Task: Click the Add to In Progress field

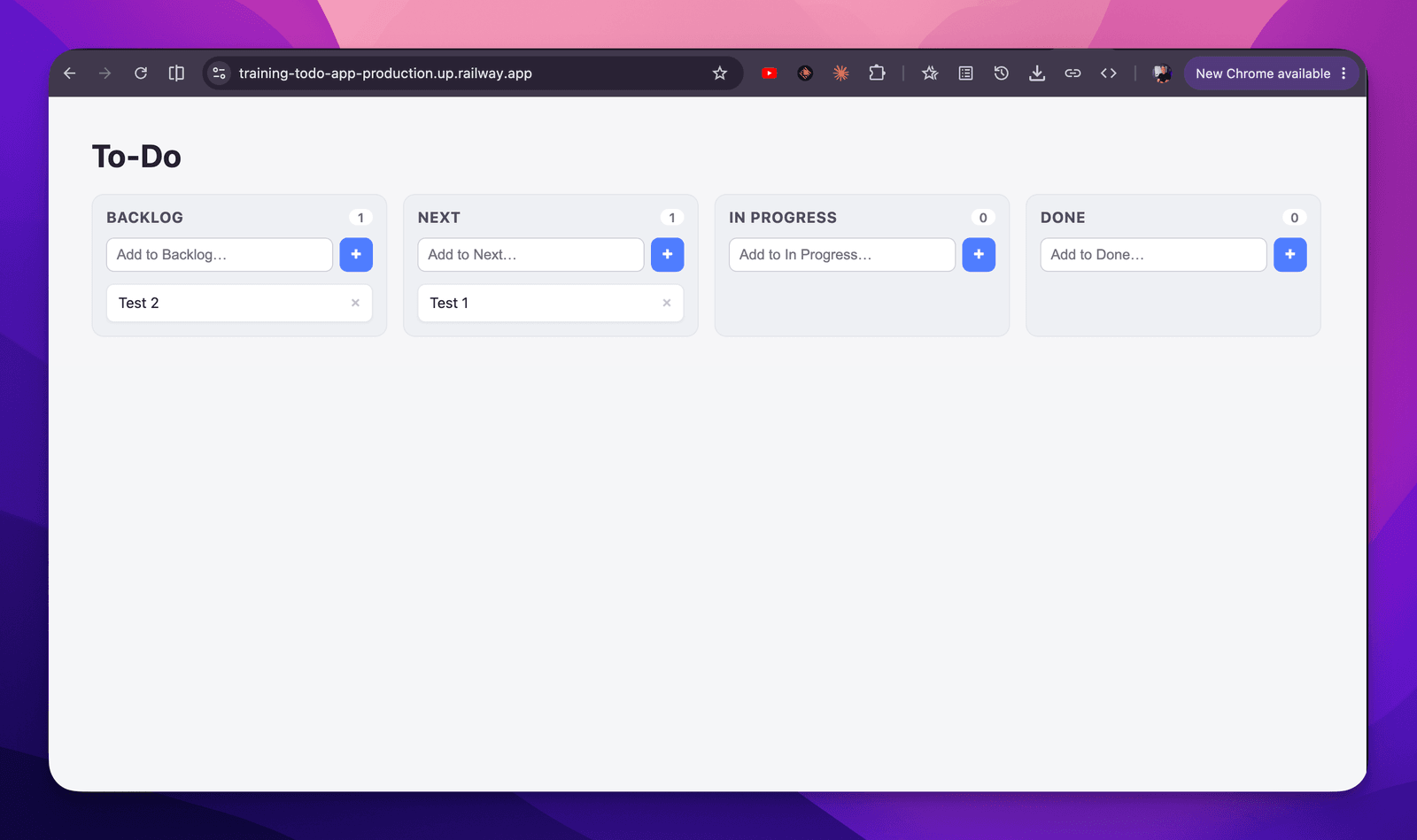Action: pos(842,255)
